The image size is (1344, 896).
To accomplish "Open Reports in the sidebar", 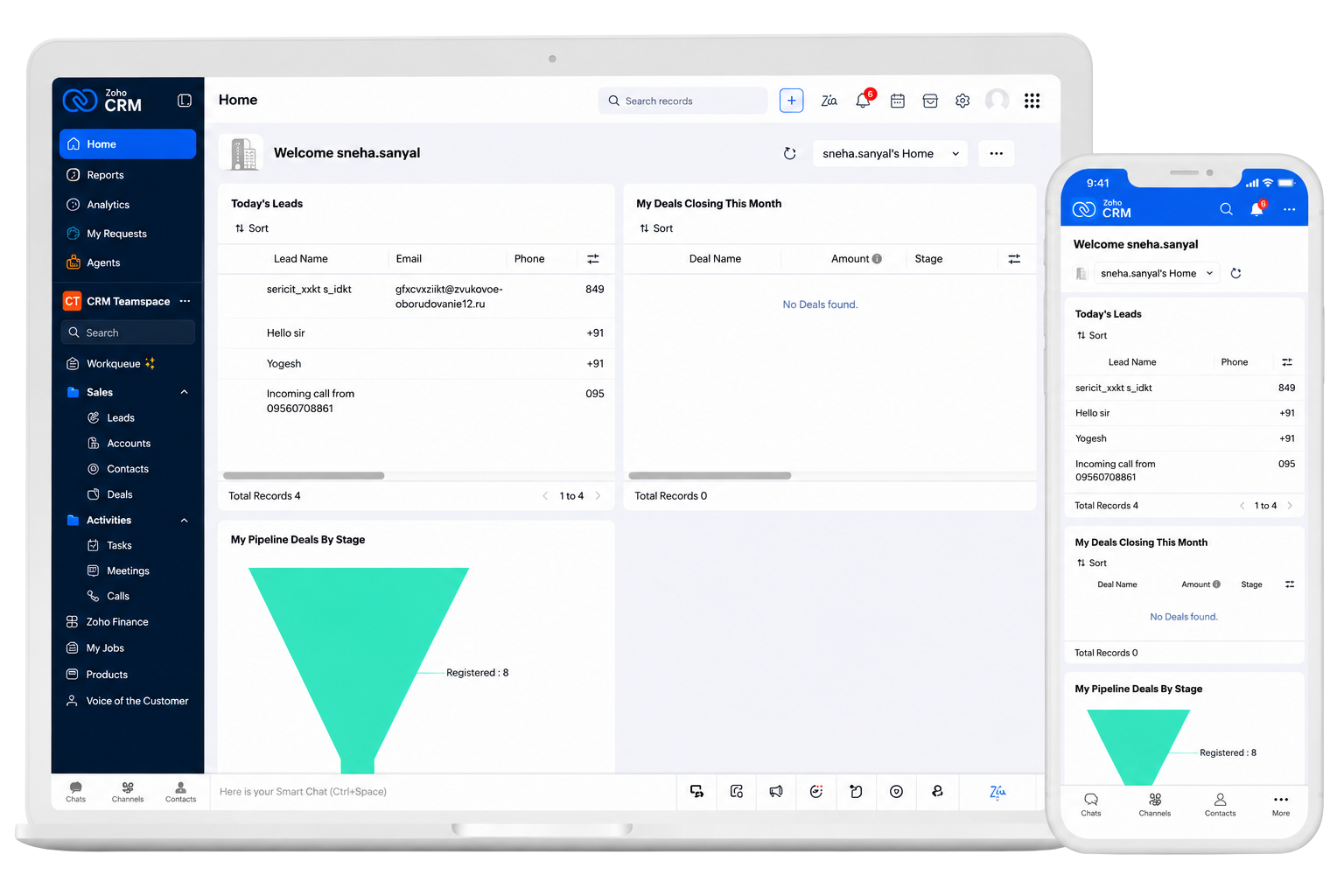I will [128, 175].
